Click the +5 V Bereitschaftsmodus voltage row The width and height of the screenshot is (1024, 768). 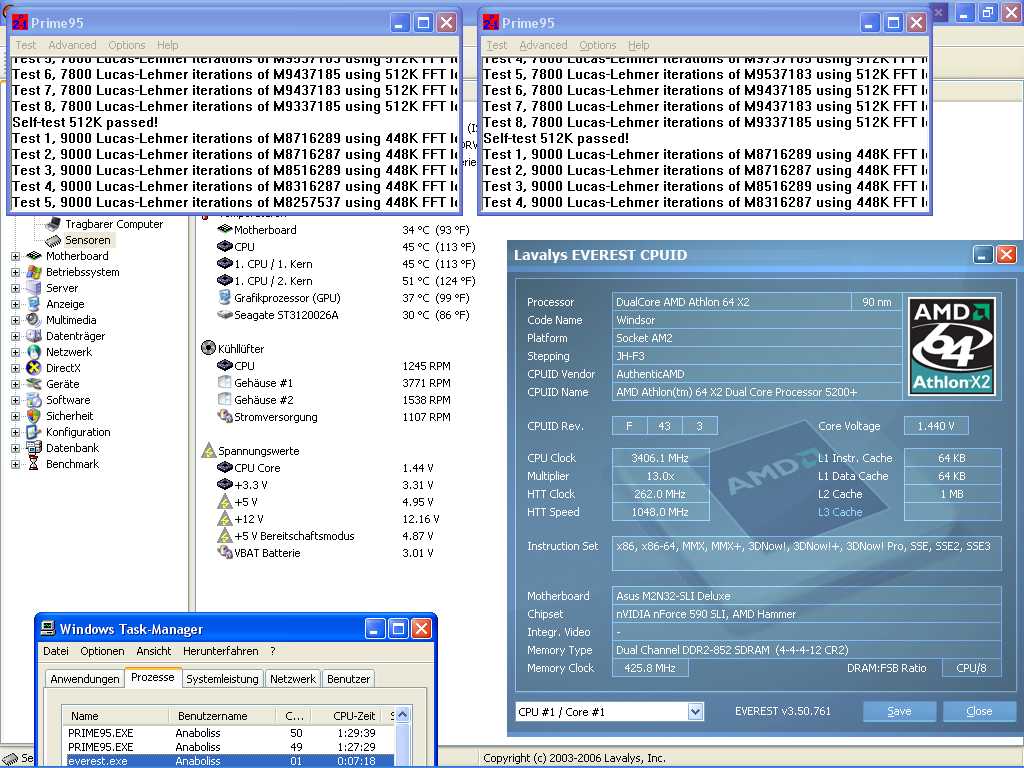click(325, 536)
